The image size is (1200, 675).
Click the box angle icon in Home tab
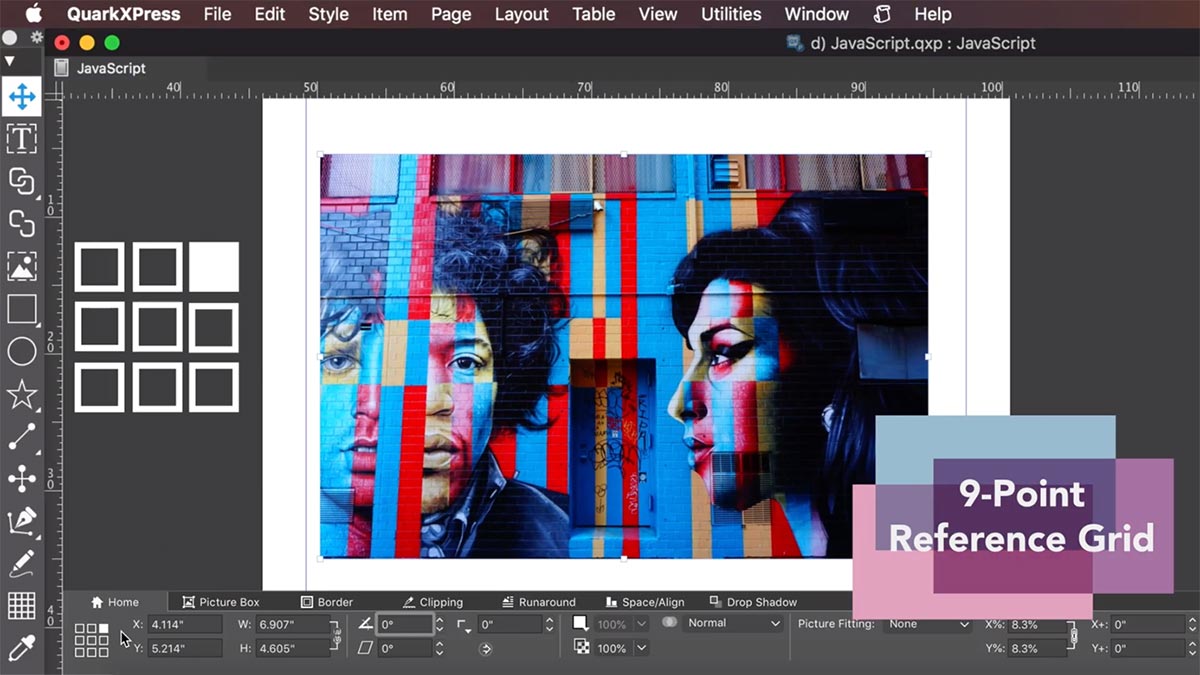pyautogui.click(x=366, y=624)
